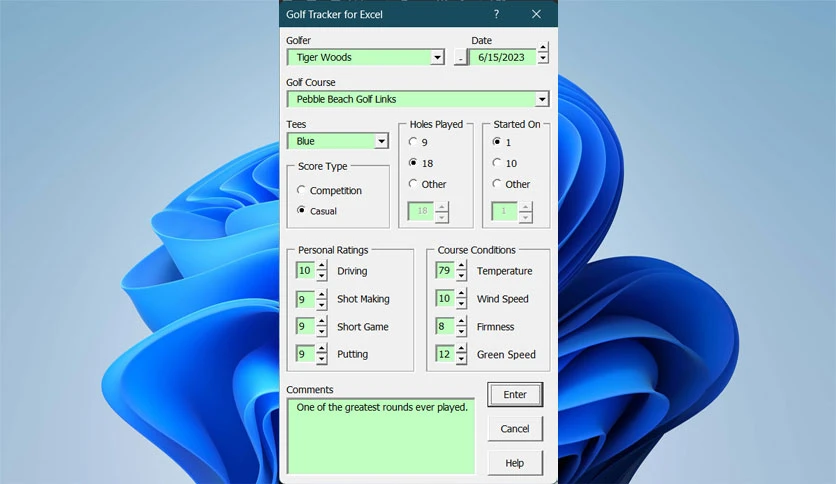The image size is (836, 484).
Task: Click the Driving rating field
Action: click(306, 270)
